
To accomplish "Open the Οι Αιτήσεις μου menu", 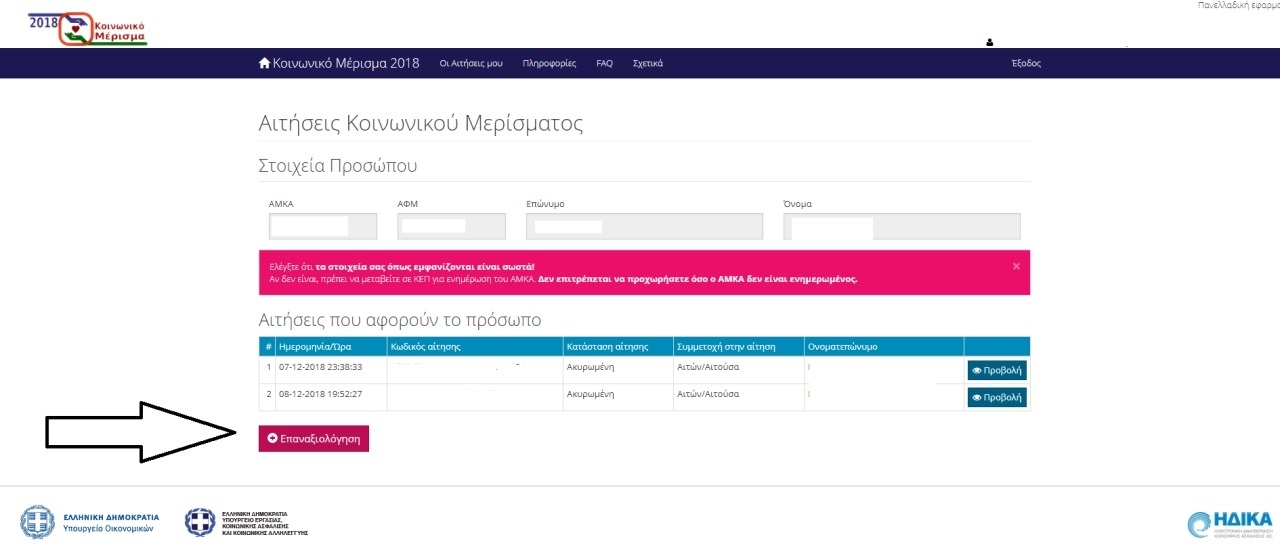I will coord(471,63).
